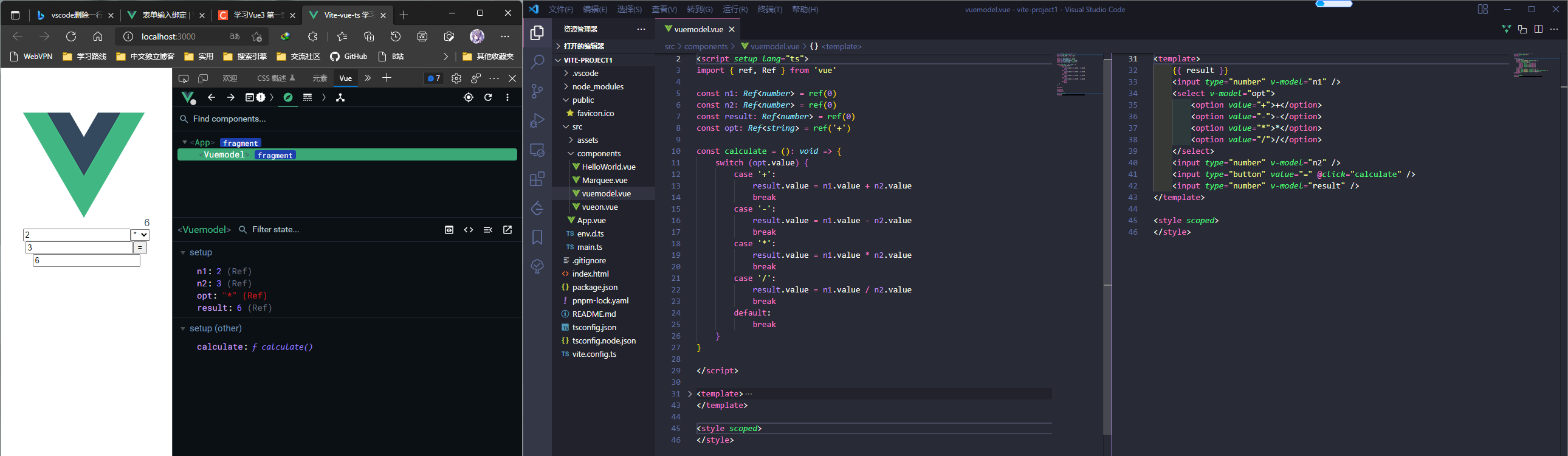Viewport: 1568px width, 456px height.
Task: Click browser home button
Action: 97,36
